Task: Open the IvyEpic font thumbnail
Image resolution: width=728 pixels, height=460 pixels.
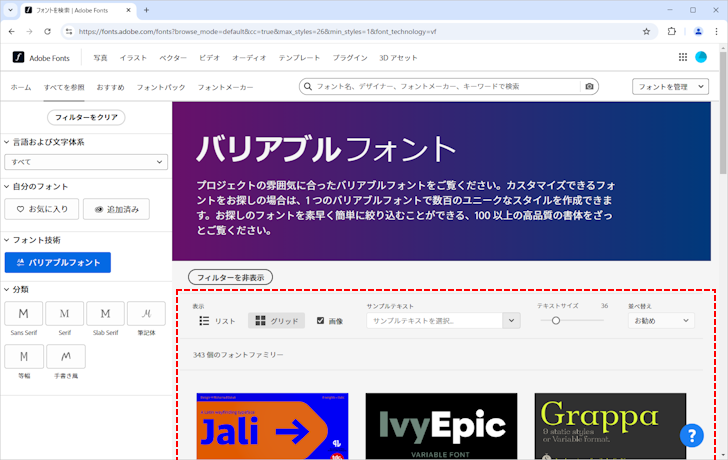Action: [x=441, y=426]
